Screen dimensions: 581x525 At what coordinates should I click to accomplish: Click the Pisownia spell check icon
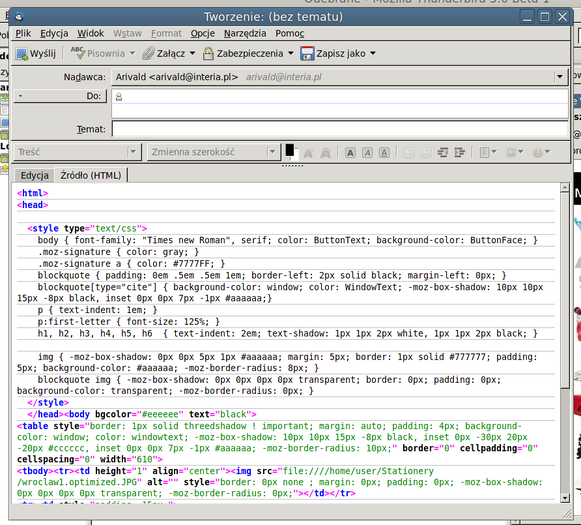[78, 54]
